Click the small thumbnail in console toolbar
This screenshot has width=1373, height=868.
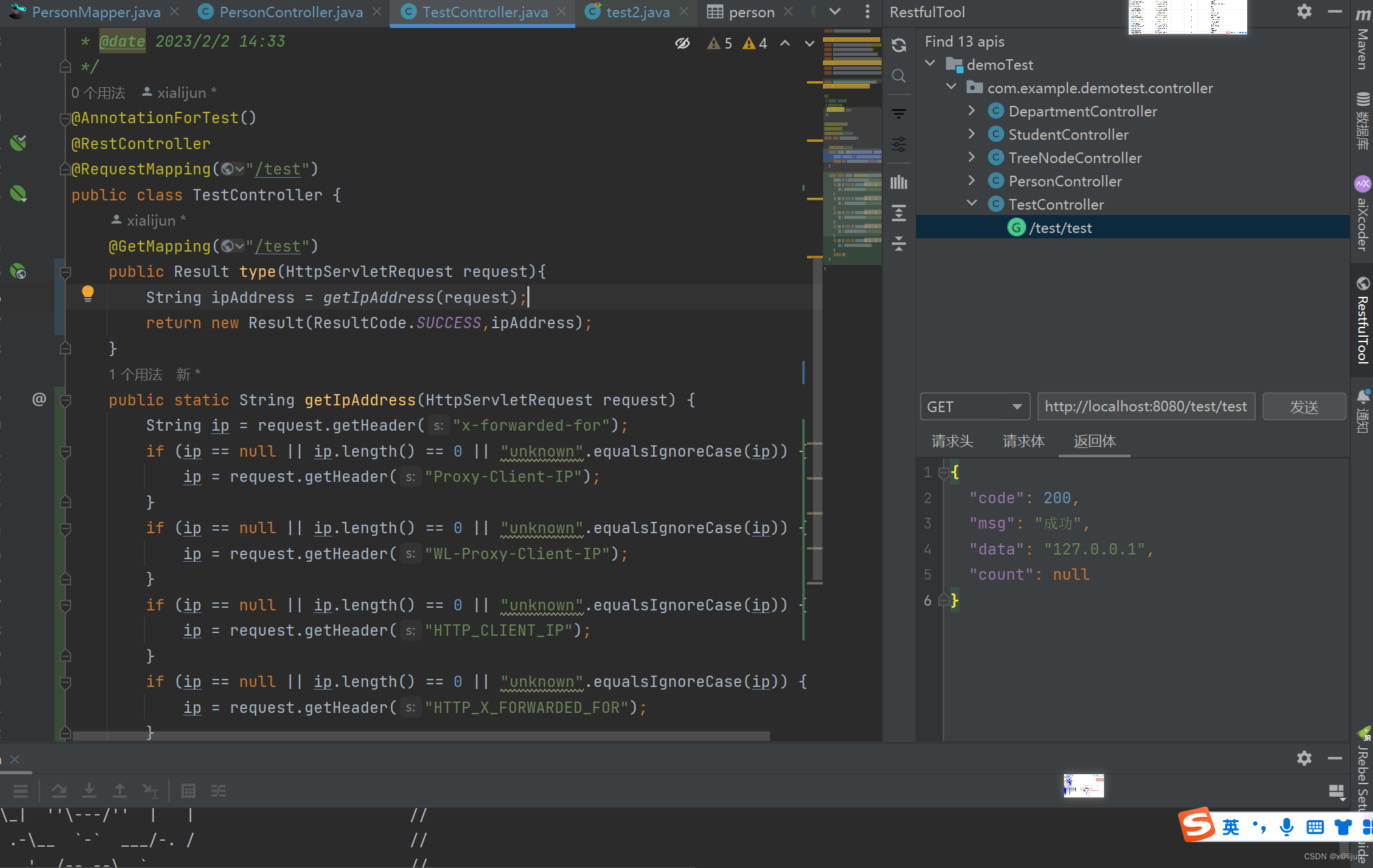[1083, 785]
